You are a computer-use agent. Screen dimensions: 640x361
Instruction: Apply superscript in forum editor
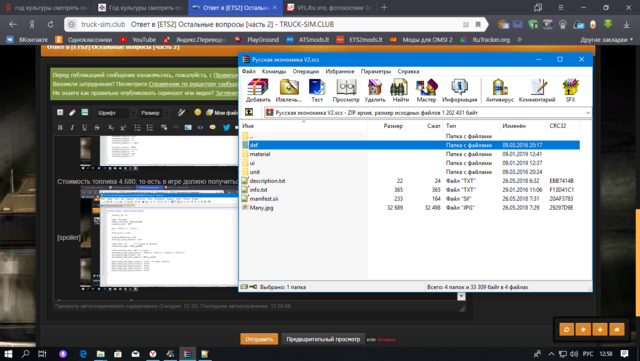coord(123,127)
